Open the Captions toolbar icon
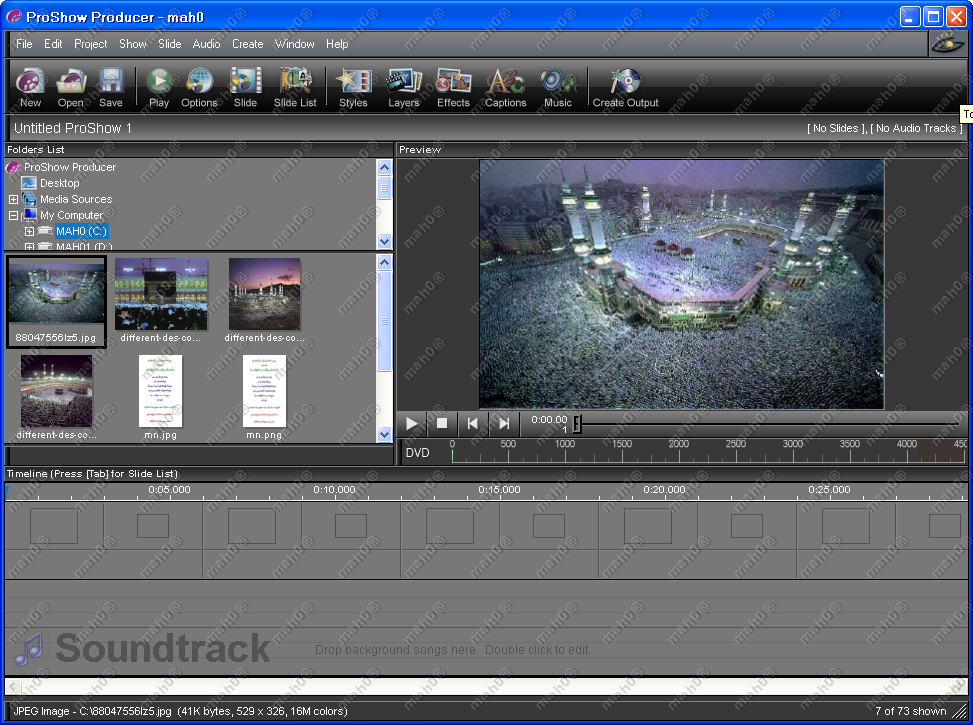973x725 pixels. click(505, 86)
